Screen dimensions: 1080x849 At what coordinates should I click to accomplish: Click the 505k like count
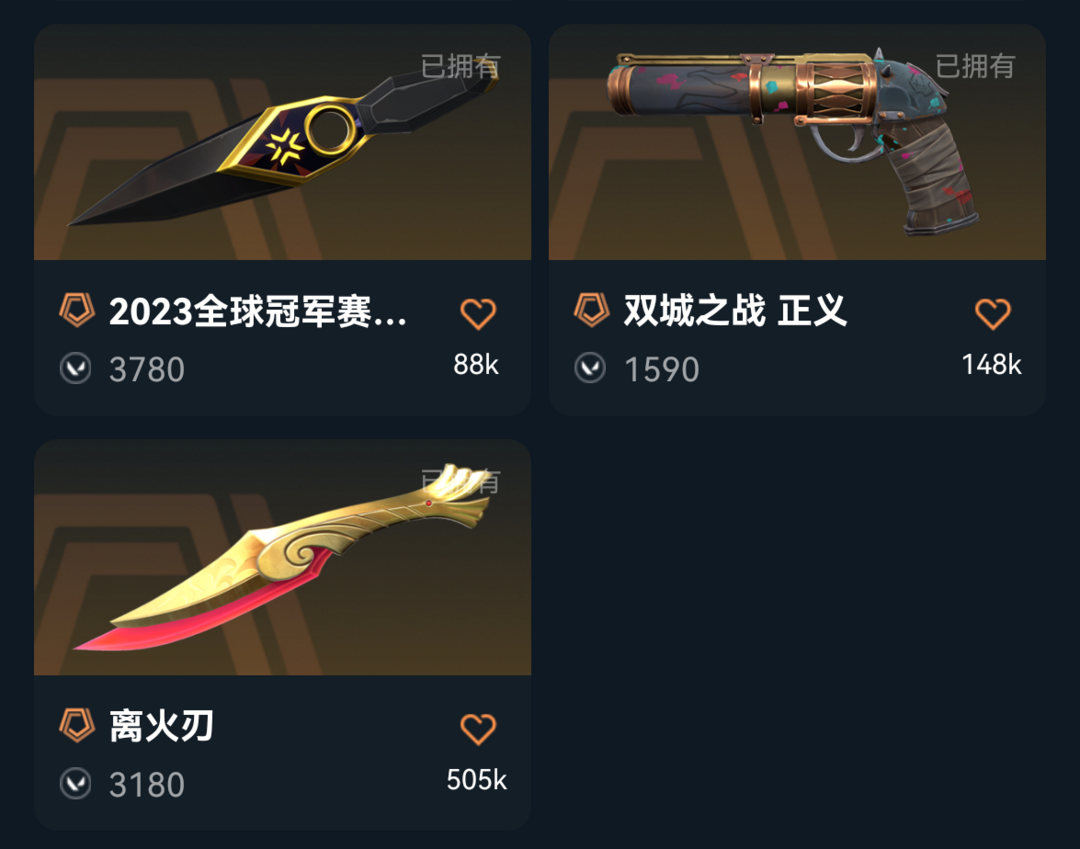(x=477, y=780)
